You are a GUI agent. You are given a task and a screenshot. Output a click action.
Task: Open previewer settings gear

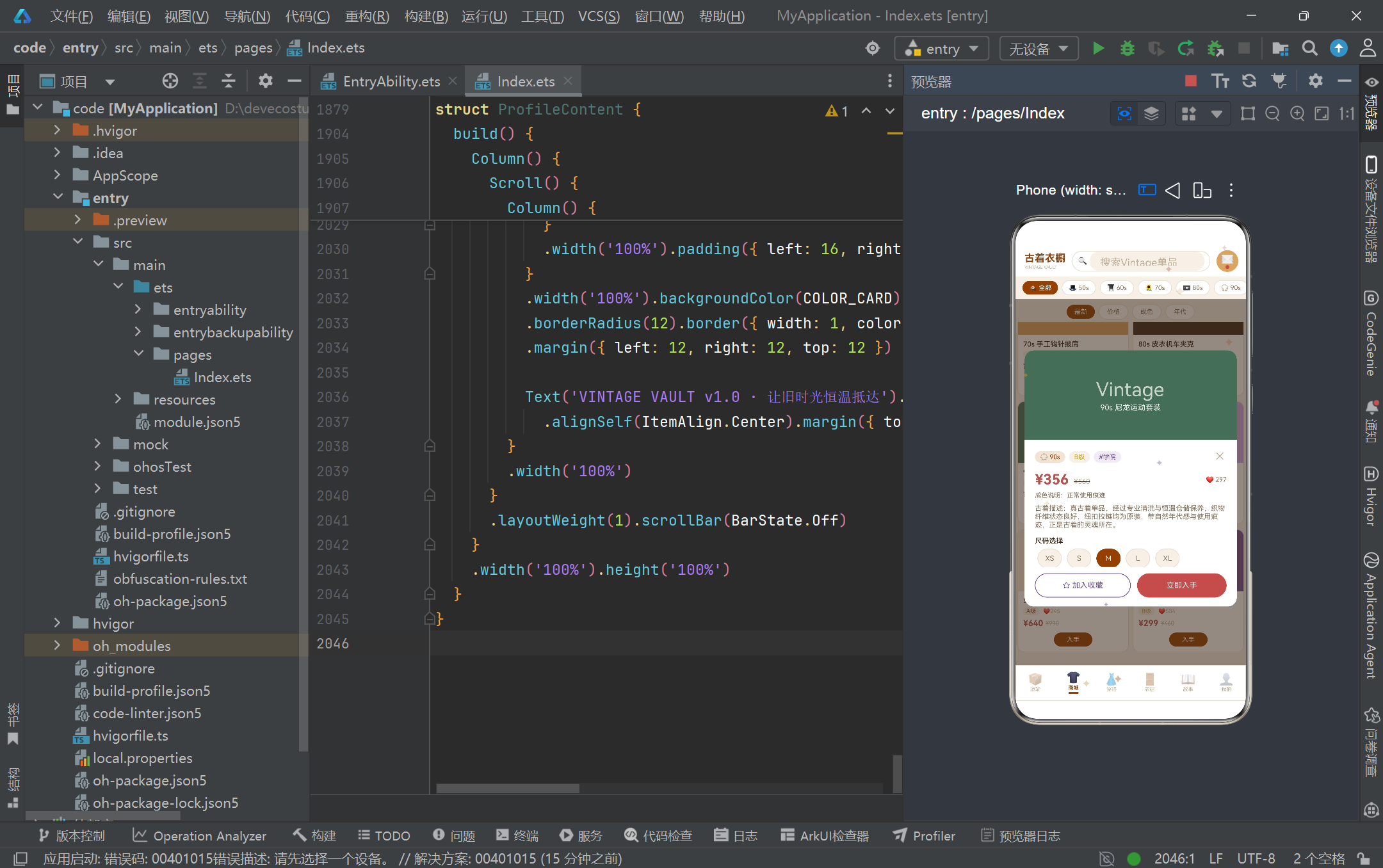(1315, 81)
